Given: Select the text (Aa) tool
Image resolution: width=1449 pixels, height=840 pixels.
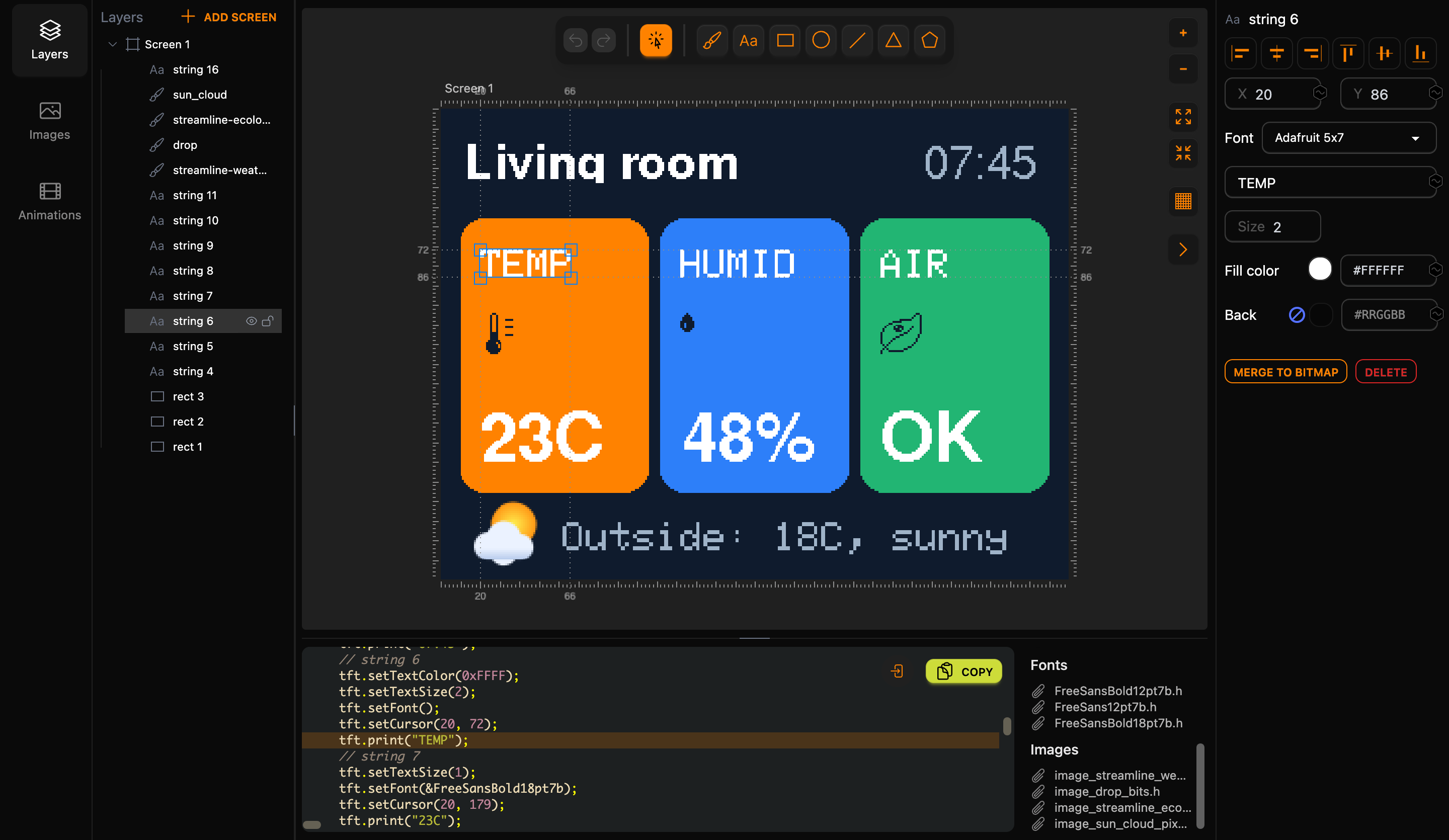Looking at the screenshot, I should (748, 40).
